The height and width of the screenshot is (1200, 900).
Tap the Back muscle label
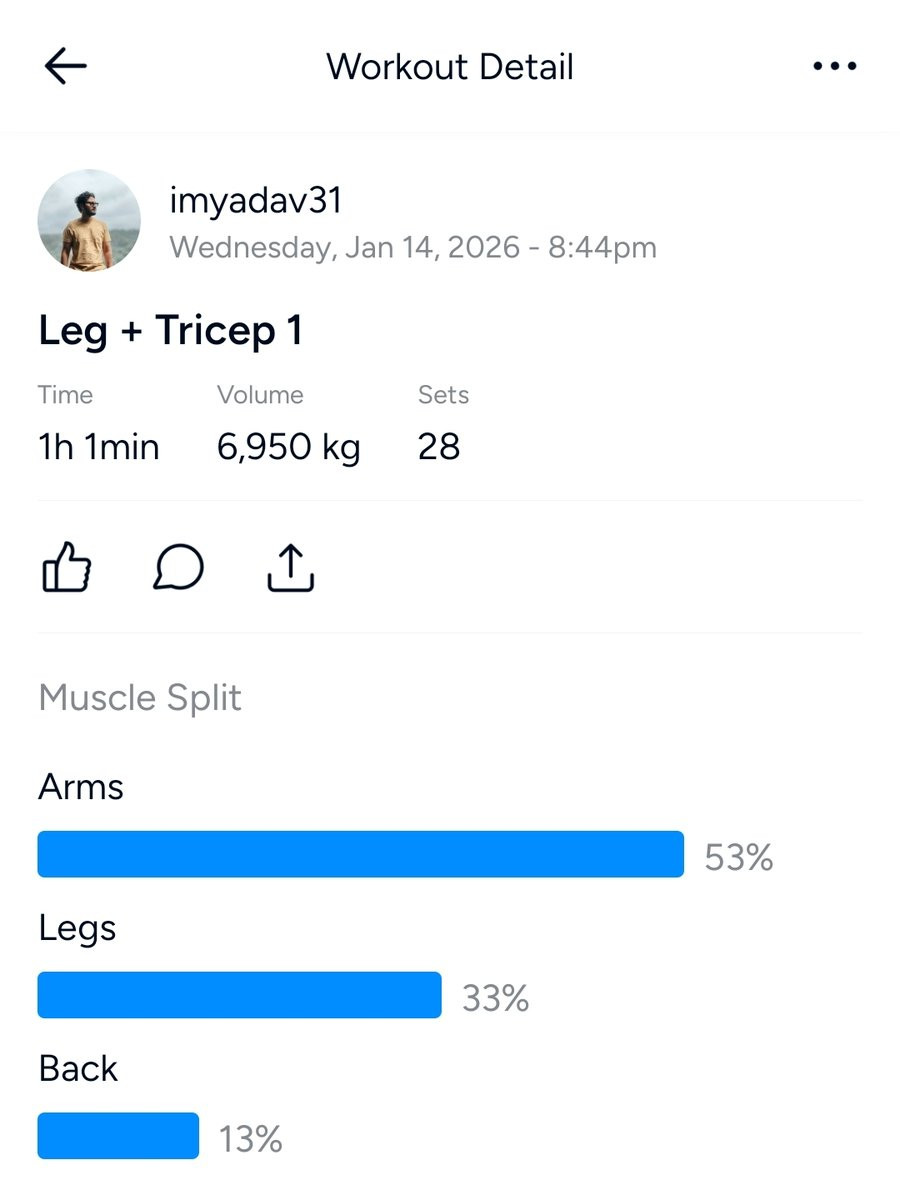pyautogui.click(x=78, y=1069)
